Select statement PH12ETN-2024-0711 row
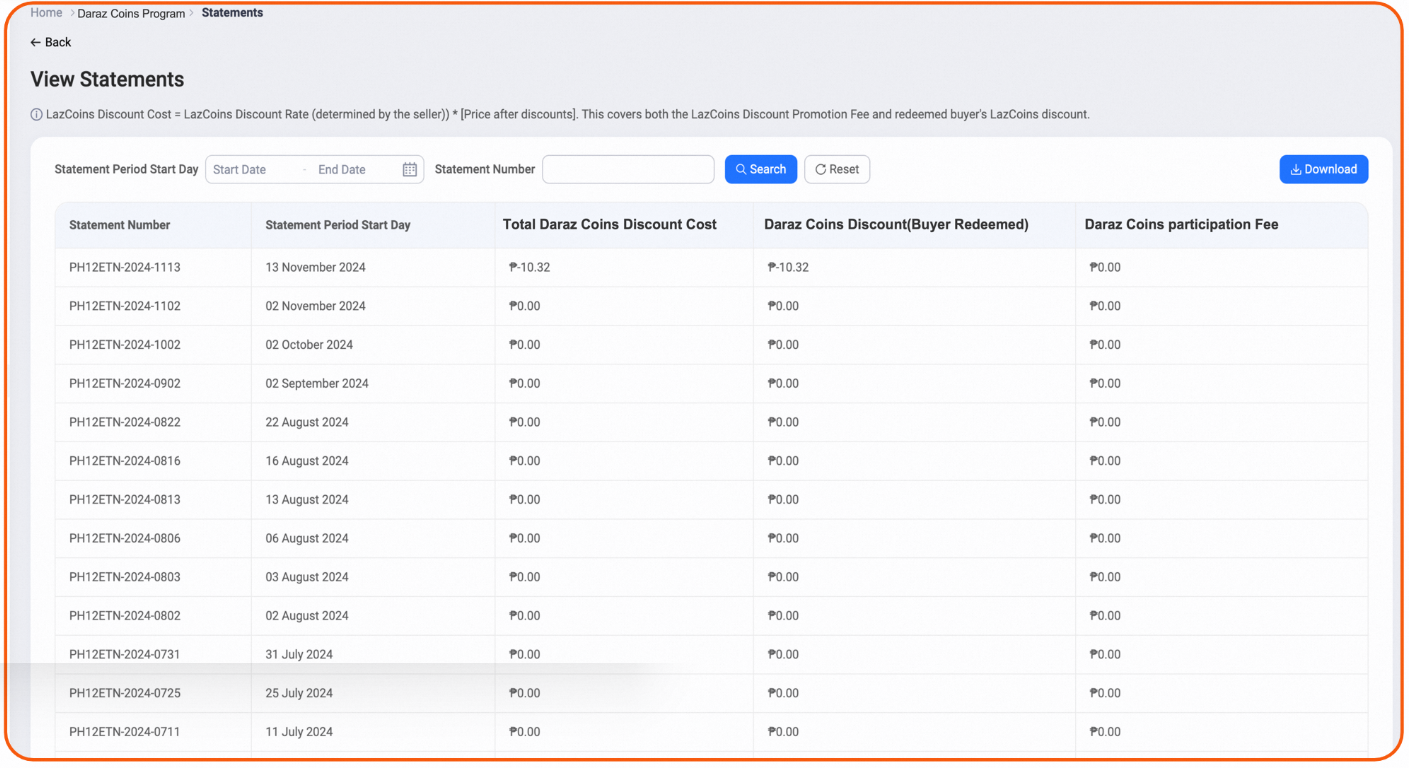 125,732
